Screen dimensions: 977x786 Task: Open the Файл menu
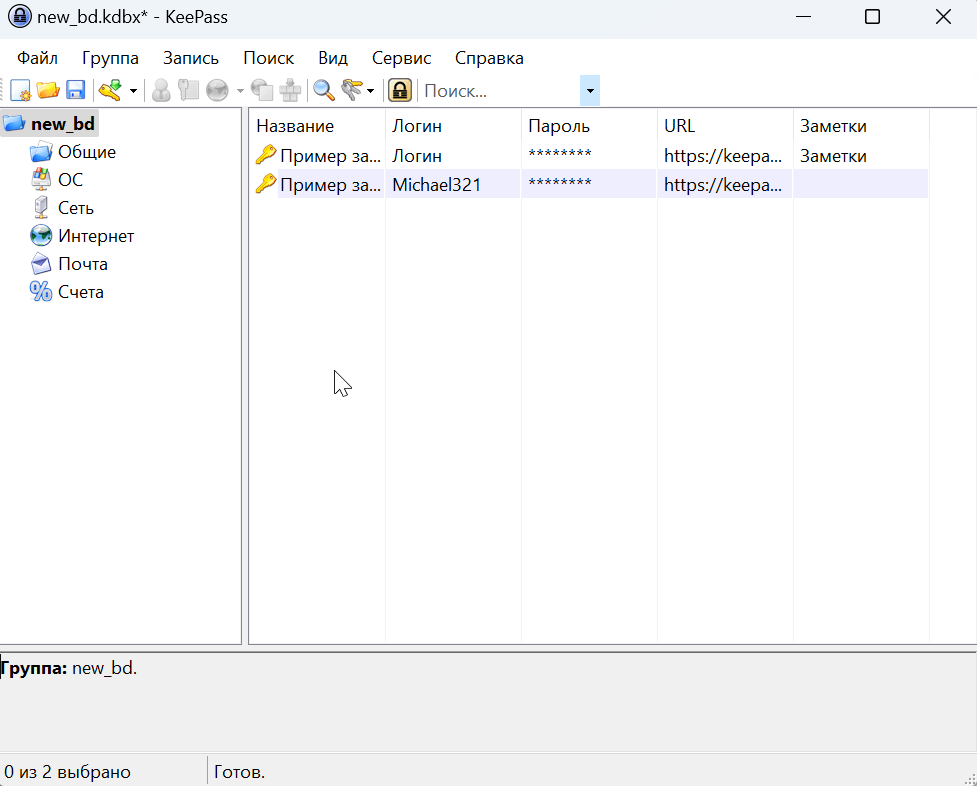[37, 58]
